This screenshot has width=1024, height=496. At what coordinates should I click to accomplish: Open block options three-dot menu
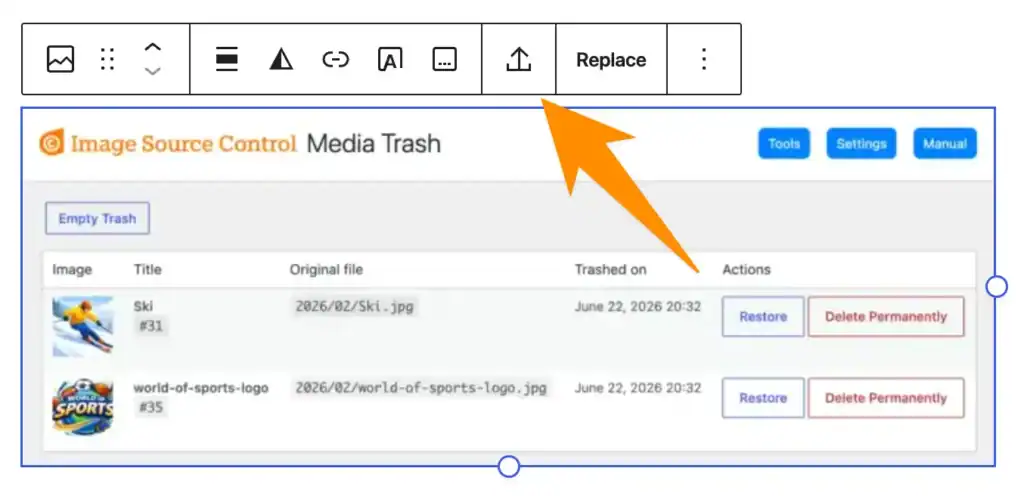pyautogui.click(x=704, y=59)
